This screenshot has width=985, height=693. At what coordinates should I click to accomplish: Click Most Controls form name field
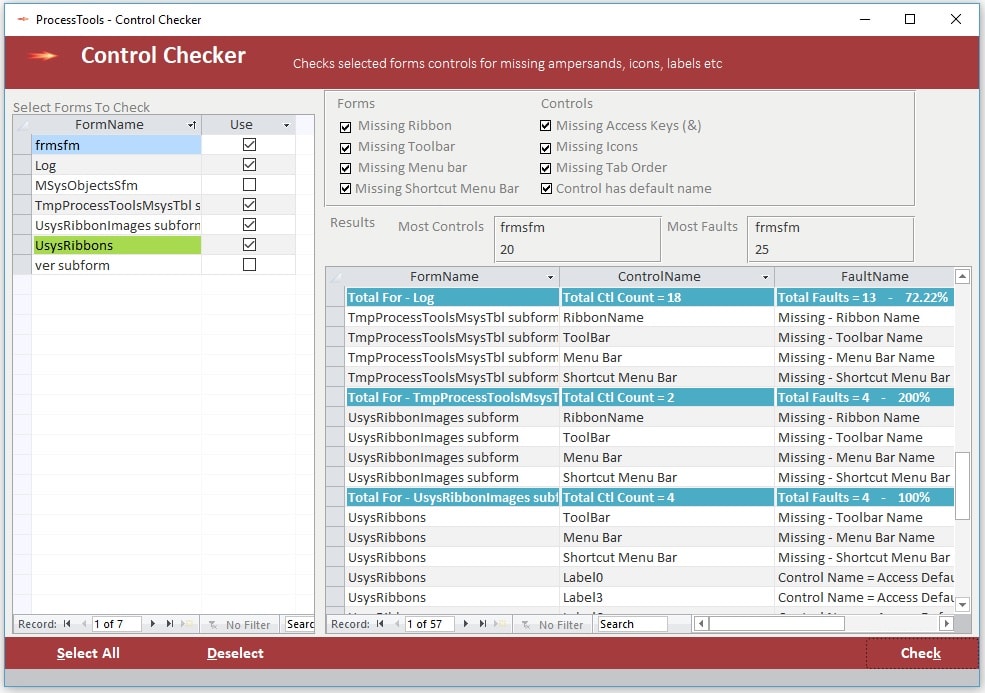(x=577, y=227)
